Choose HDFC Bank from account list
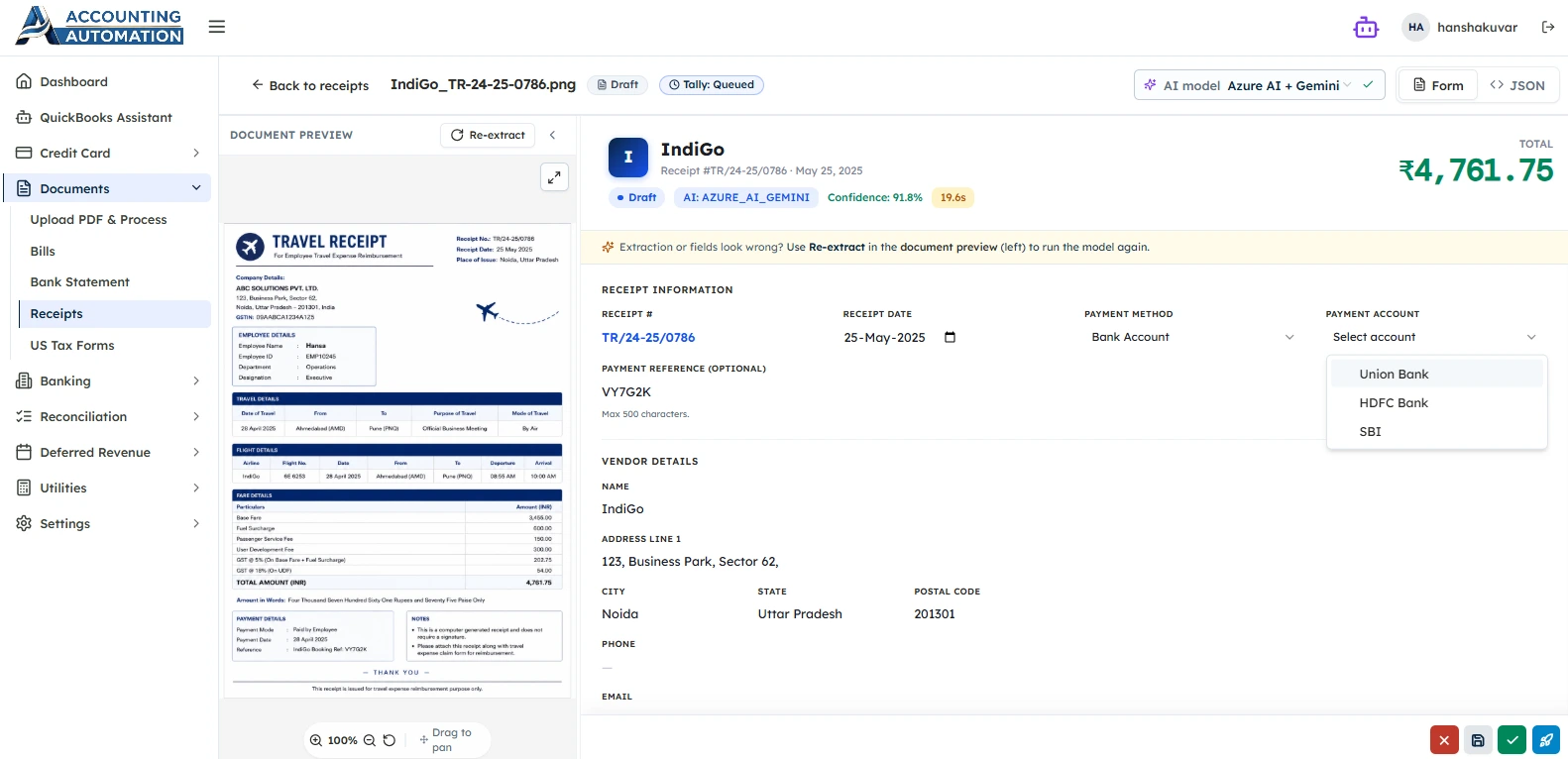 pyautogui.click(x=1436, y=402)
